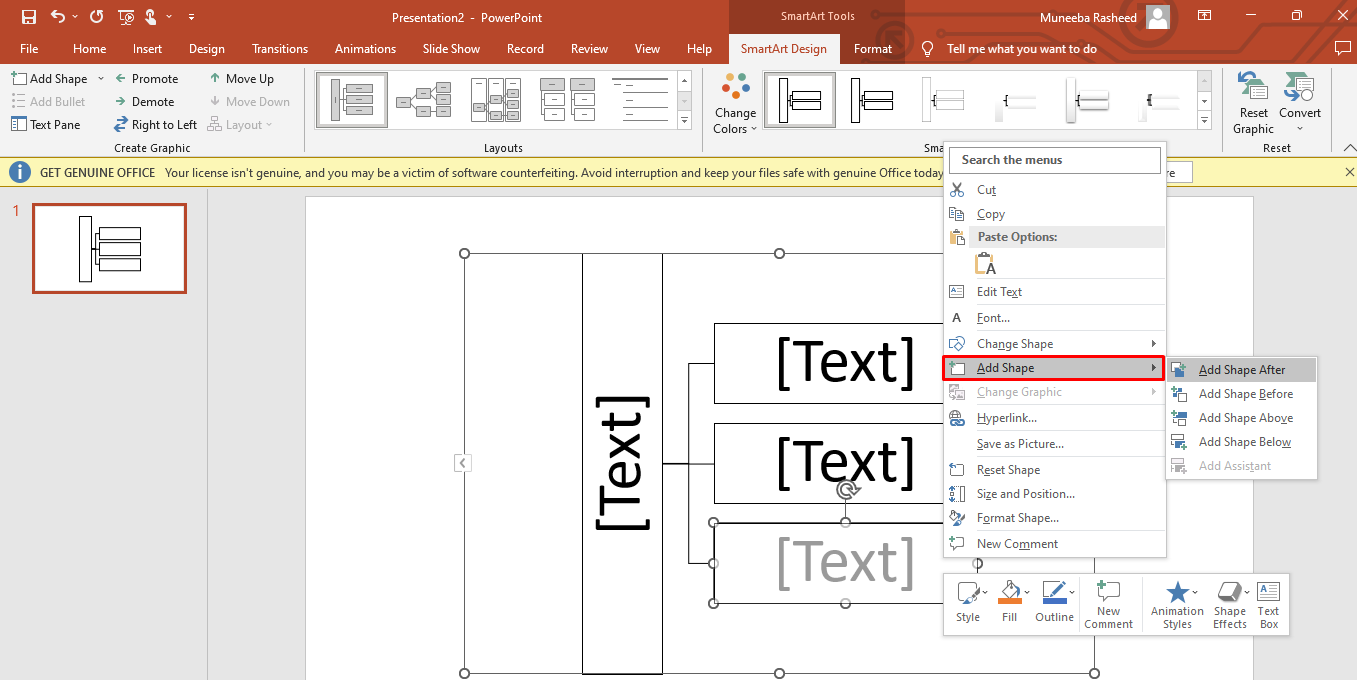Switch to the Design tab

coord(207,48)
